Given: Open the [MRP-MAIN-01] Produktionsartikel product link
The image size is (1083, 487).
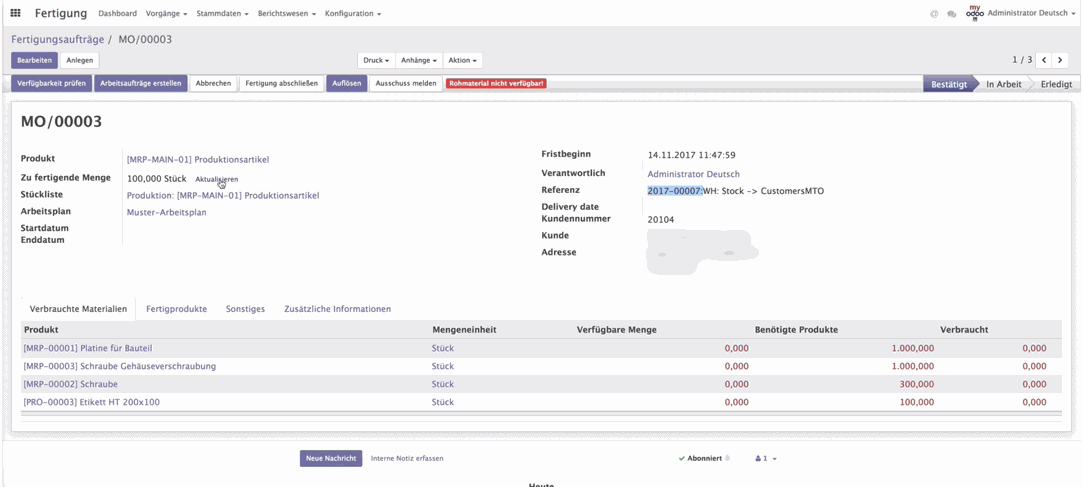Looking at the screenshot, I should tap(198, 160).
